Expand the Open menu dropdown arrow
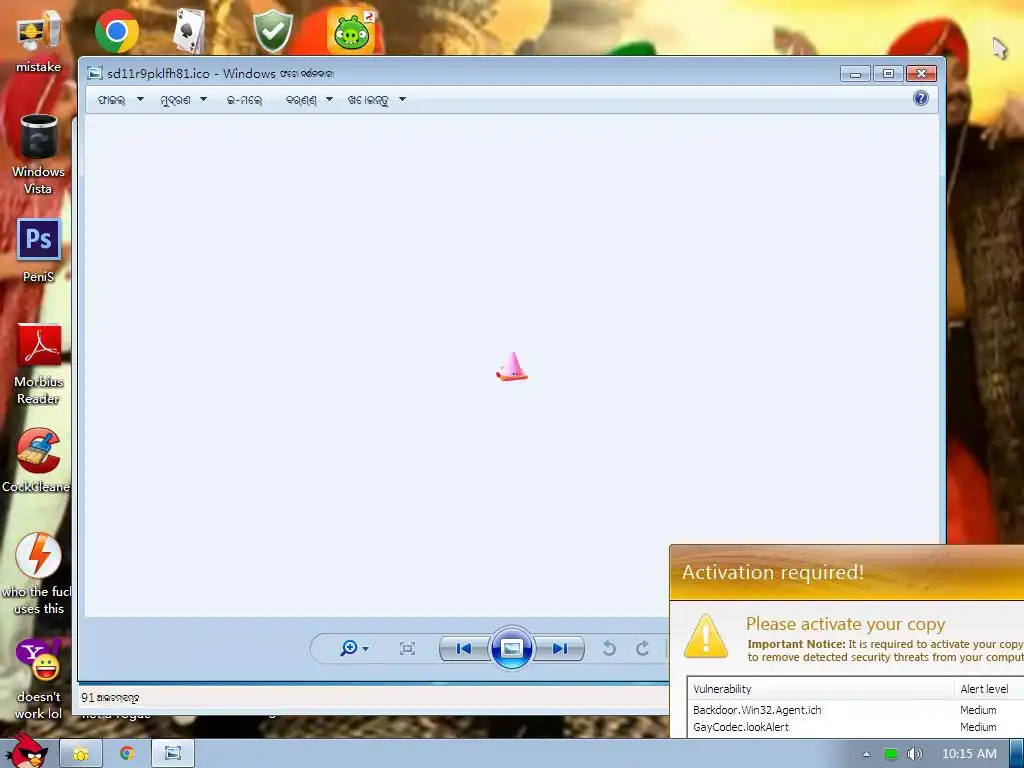Screen dimensions: 1024x768 (402, 99)
